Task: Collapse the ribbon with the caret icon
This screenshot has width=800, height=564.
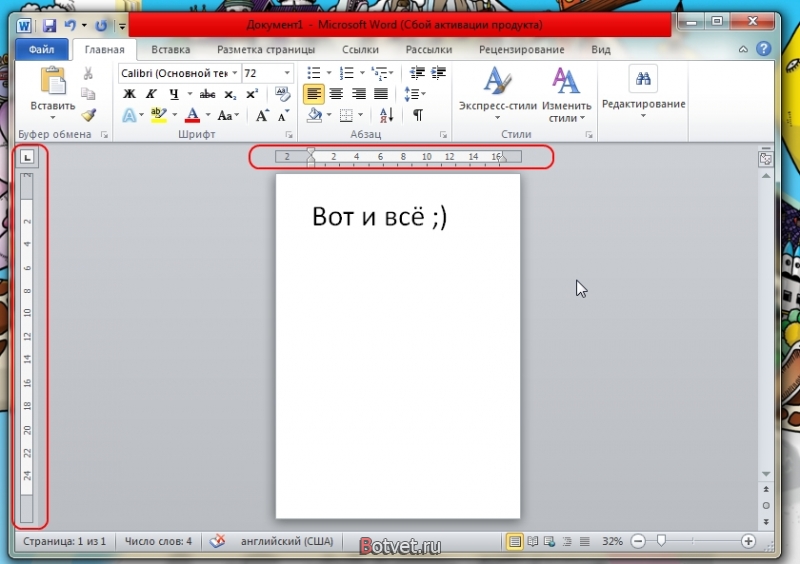Action: [x=743, y=50]
